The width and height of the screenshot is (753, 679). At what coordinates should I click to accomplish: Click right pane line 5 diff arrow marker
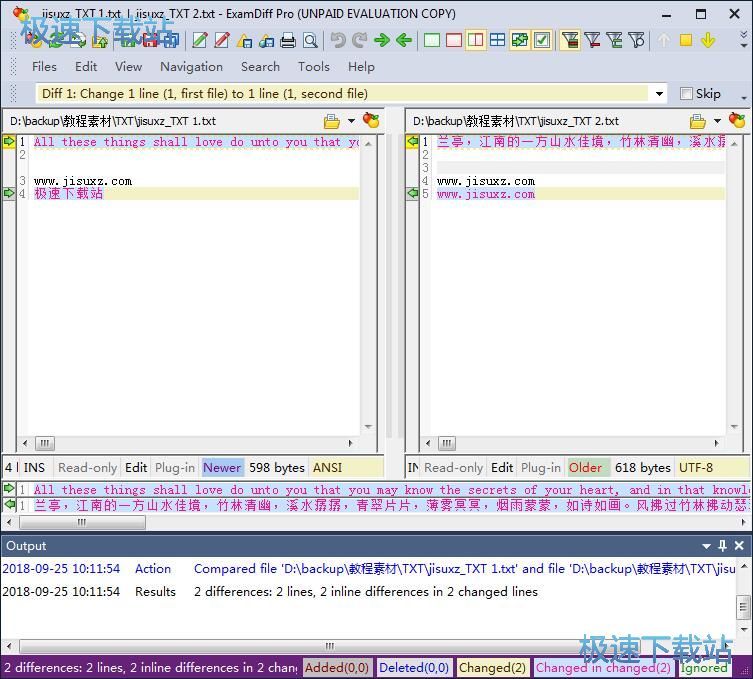(x=412, y=194)
